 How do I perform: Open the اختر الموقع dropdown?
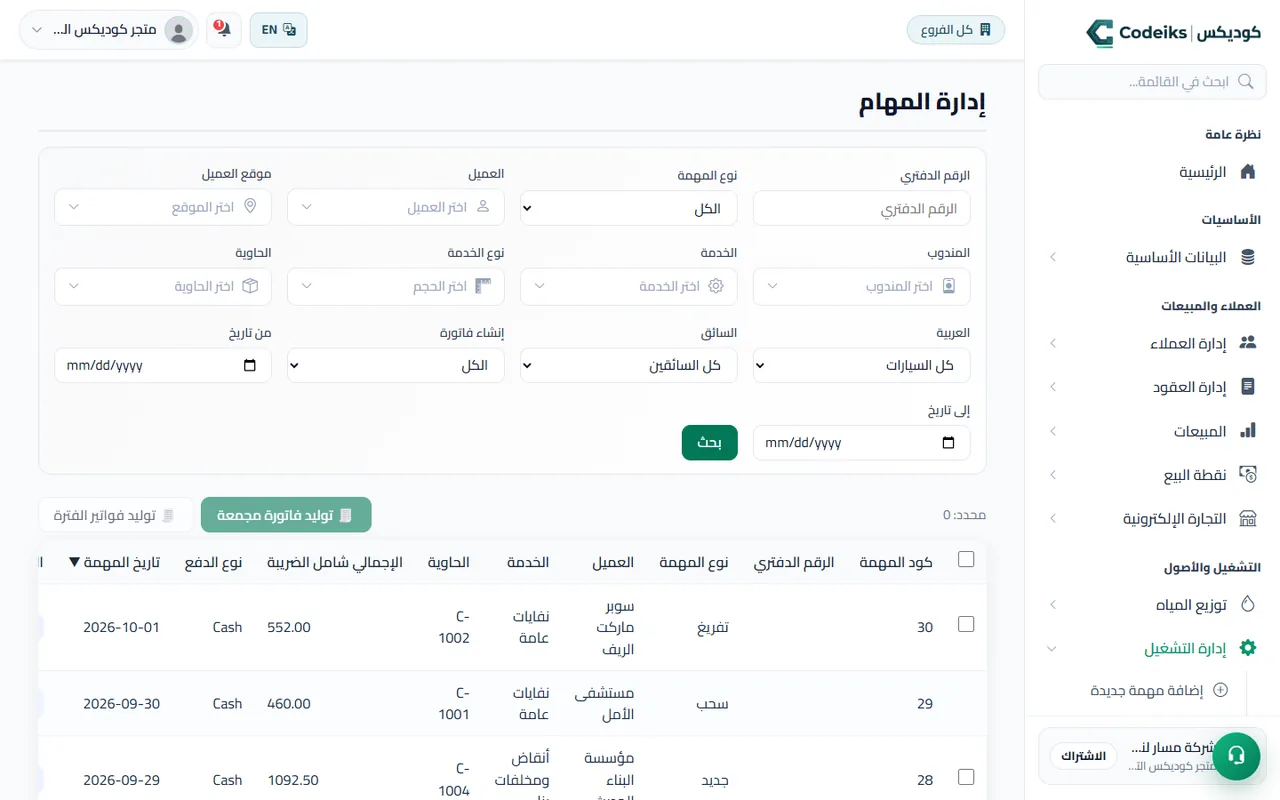[163, 207]
